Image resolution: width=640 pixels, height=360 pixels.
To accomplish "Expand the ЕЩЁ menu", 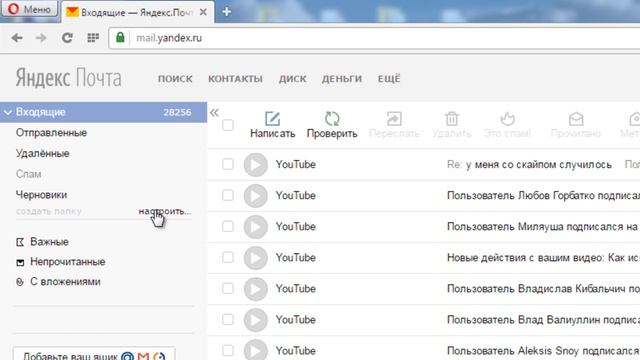I will (x=389, y=78).
